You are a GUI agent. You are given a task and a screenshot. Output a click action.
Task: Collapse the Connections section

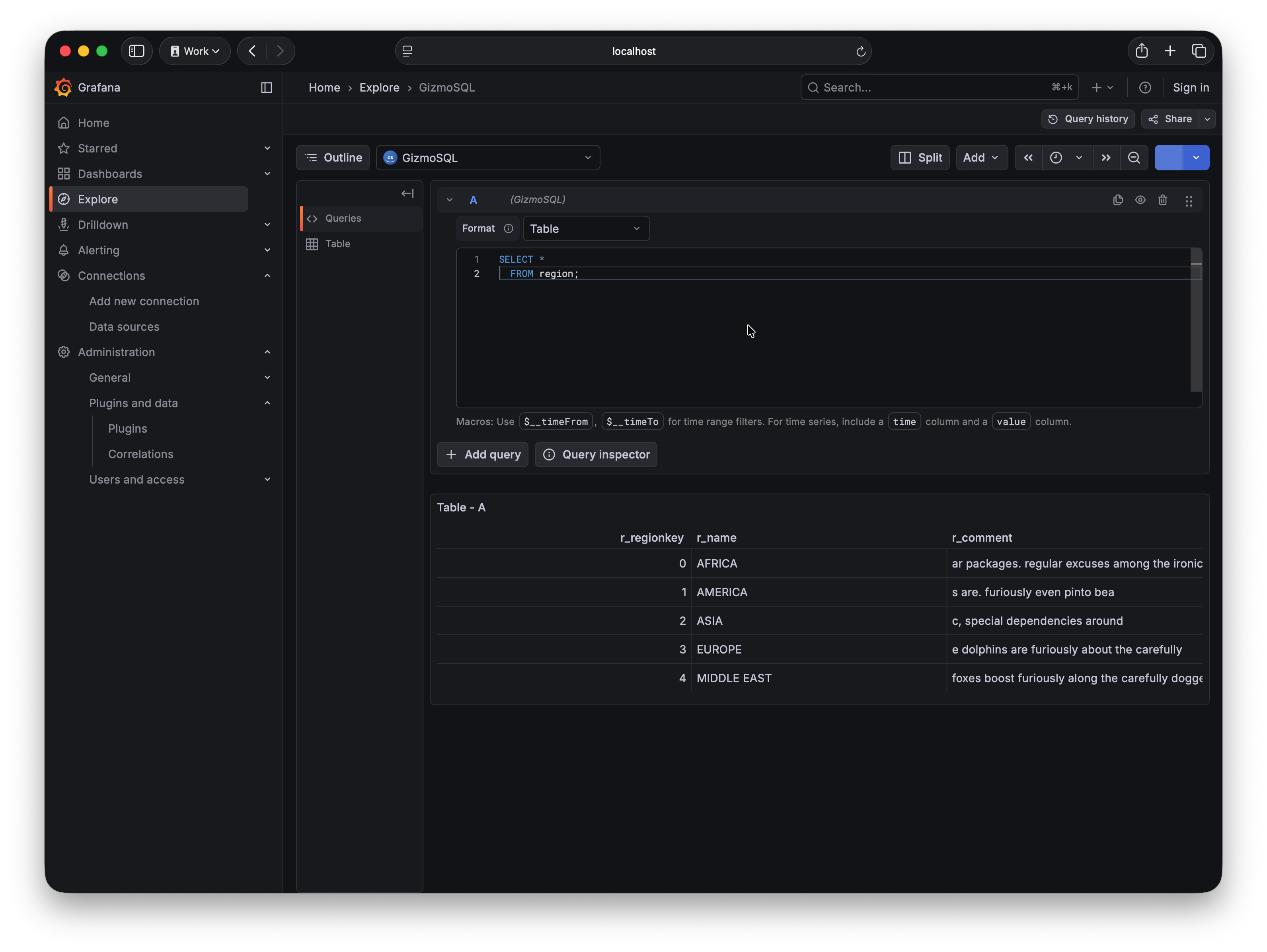point(267,275)
